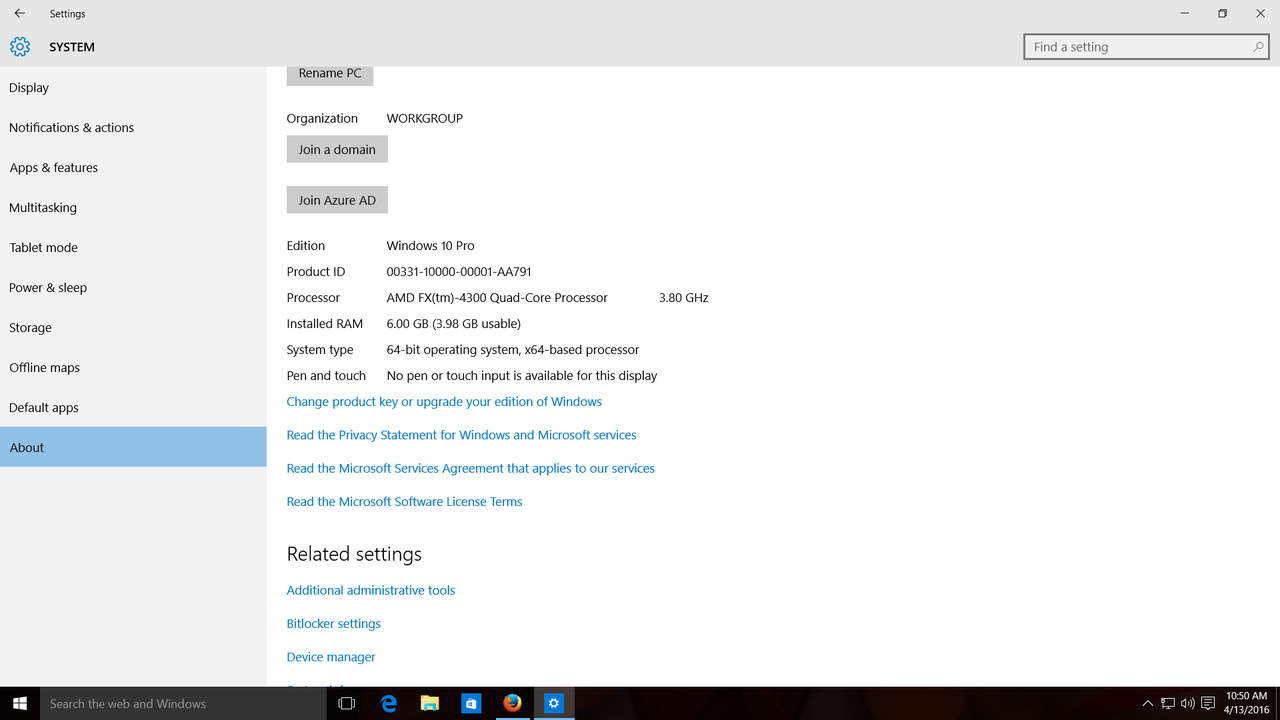Select Multitasking in the sidebar
The image size is (1280, 720).
pos(133,207)
